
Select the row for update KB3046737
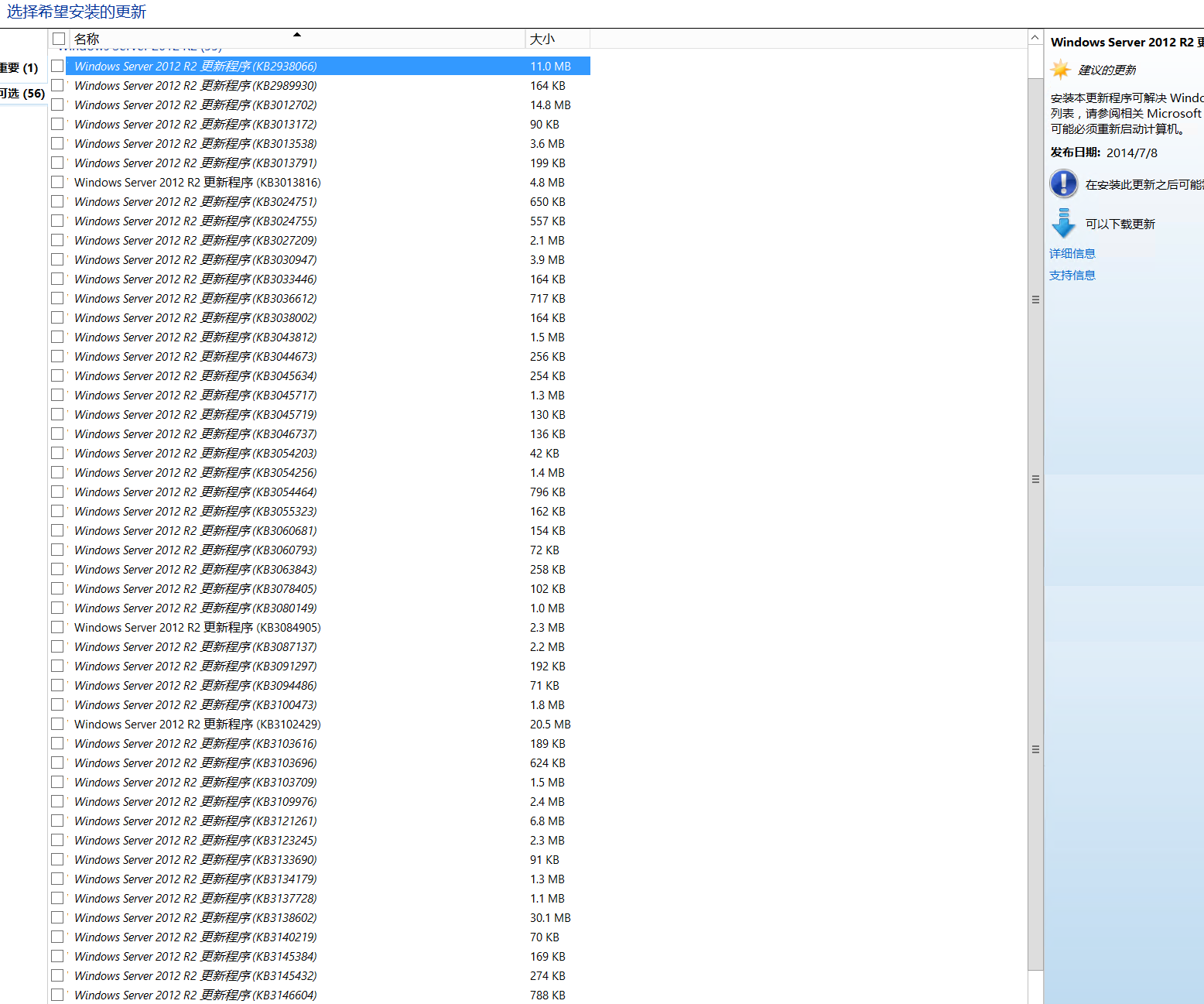tap(320, 433)
